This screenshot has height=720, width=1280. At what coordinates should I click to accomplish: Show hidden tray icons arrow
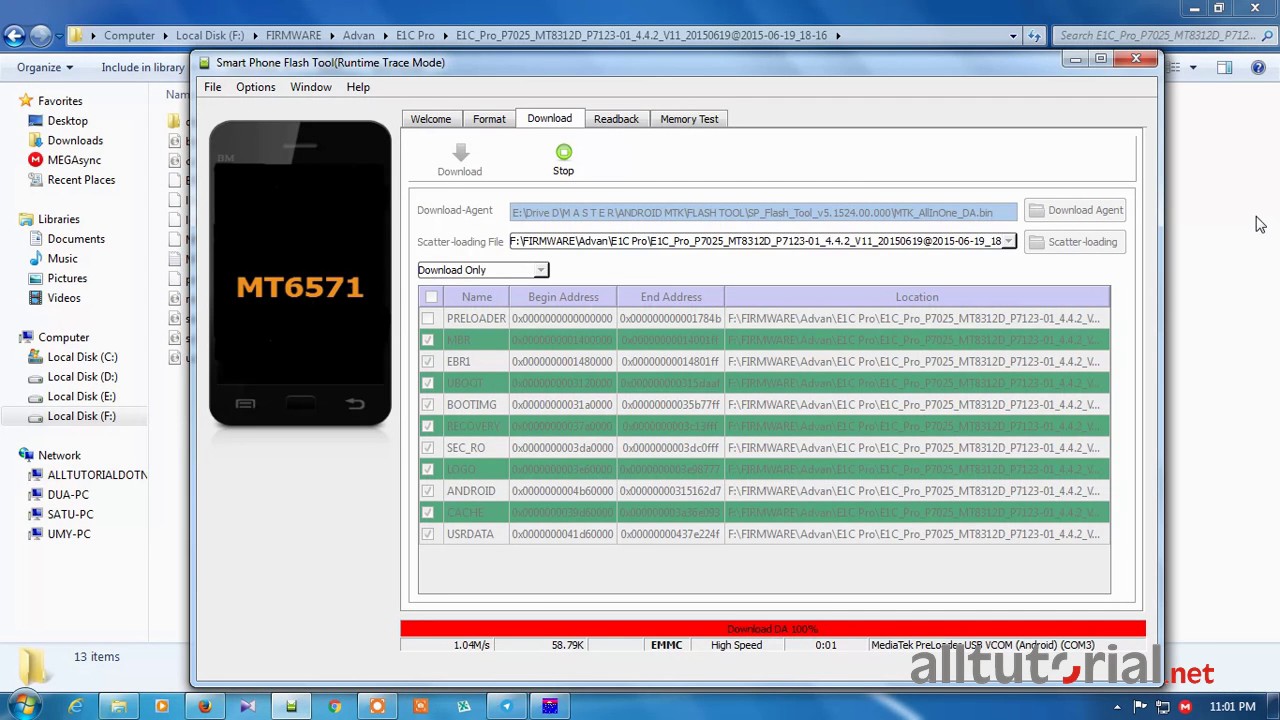pyautogui.click(x=1117, y=707)
